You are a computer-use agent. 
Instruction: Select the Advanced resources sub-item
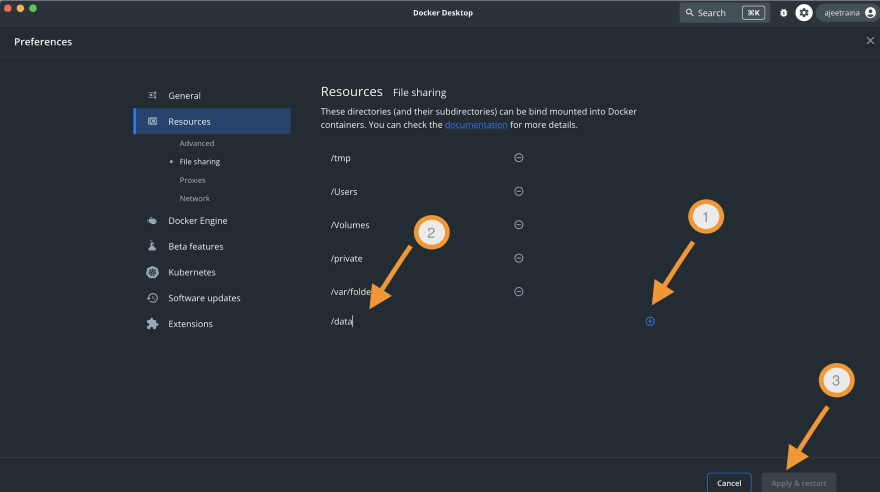coord(196,143)
